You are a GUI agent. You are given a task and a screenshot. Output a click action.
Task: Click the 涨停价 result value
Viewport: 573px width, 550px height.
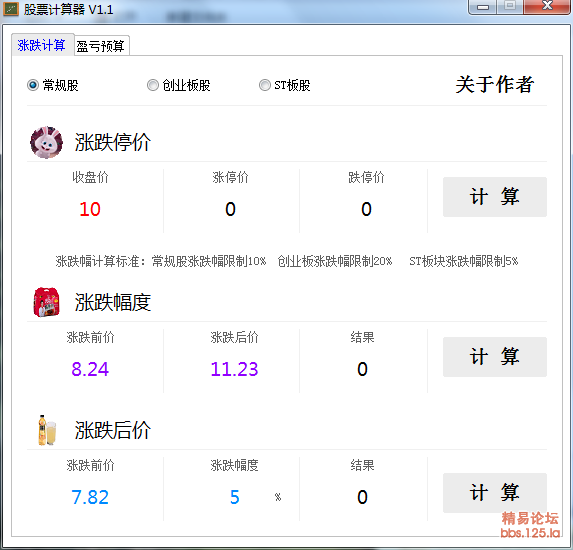(x=230, y=209)
